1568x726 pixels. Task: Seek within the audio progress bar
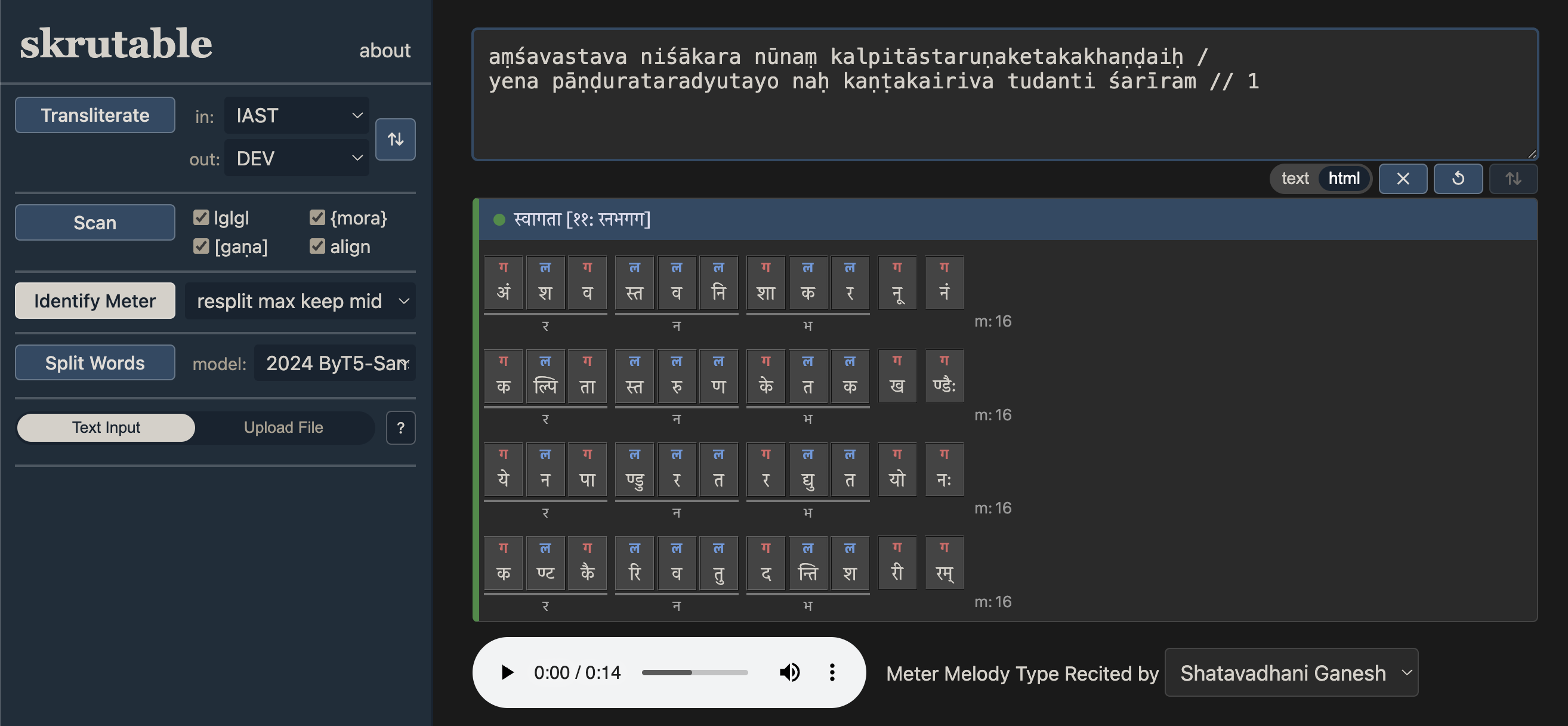(695, 672)
